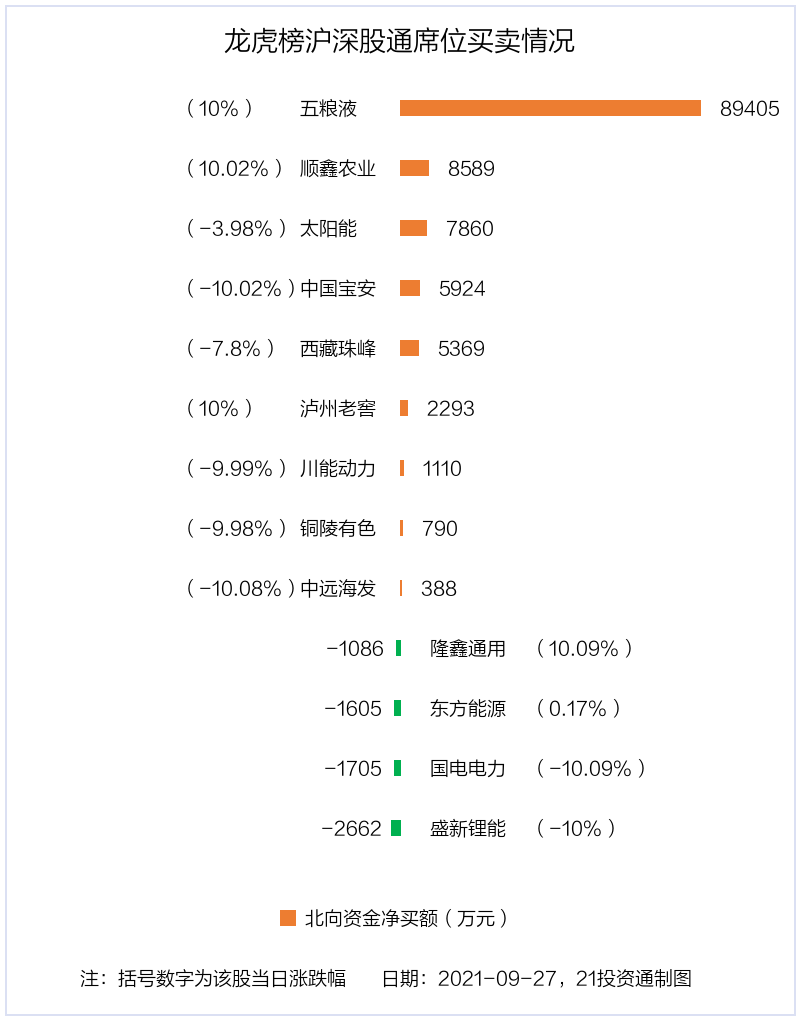Select the 西藏珠峰 orange bar
This screenshot has width=800, height=1020.
pos(409,348)
